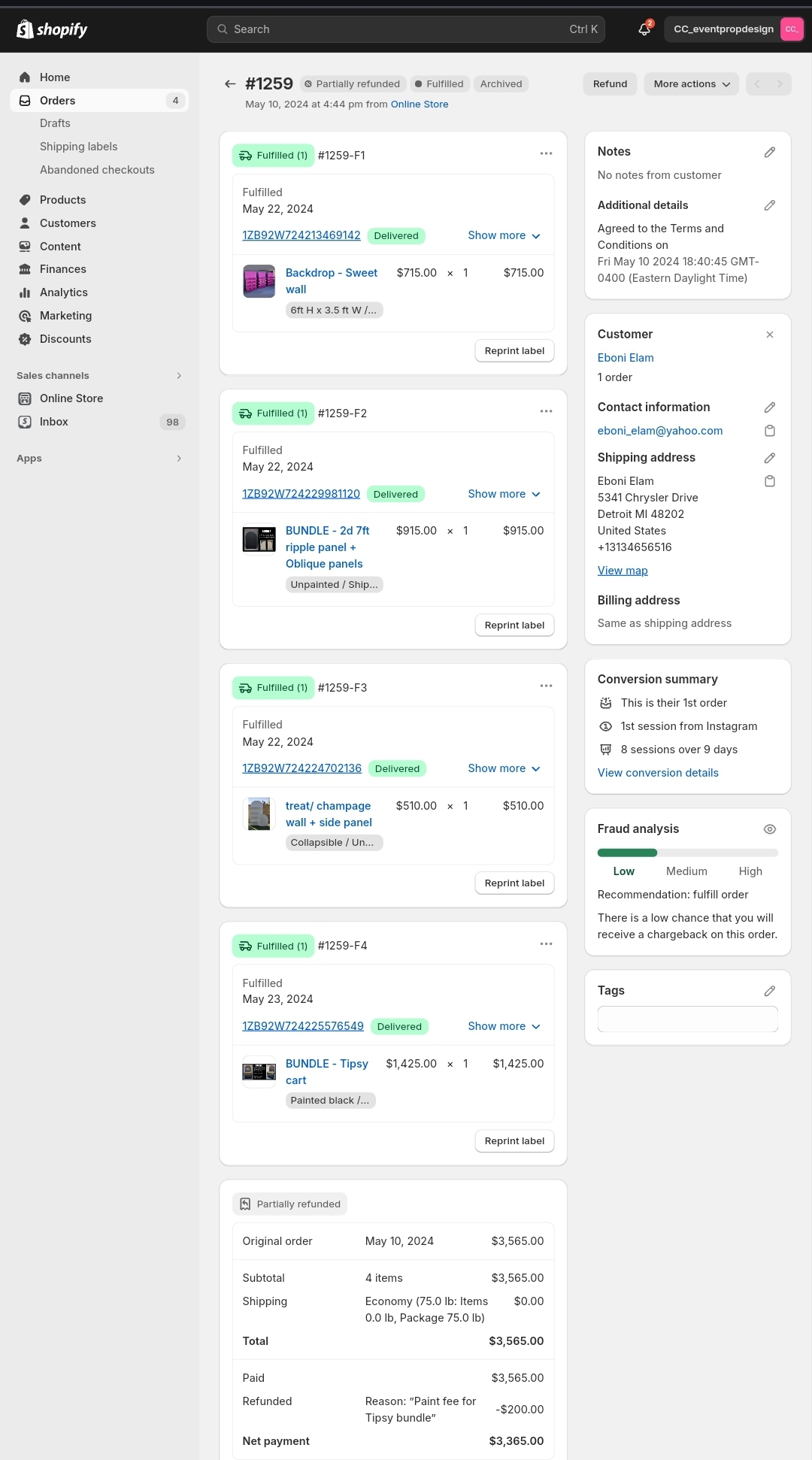The width and height of the screenshot is (812, 1460).
Task: Click the Products tag icon in sidebar
Action: pos(25,200)
